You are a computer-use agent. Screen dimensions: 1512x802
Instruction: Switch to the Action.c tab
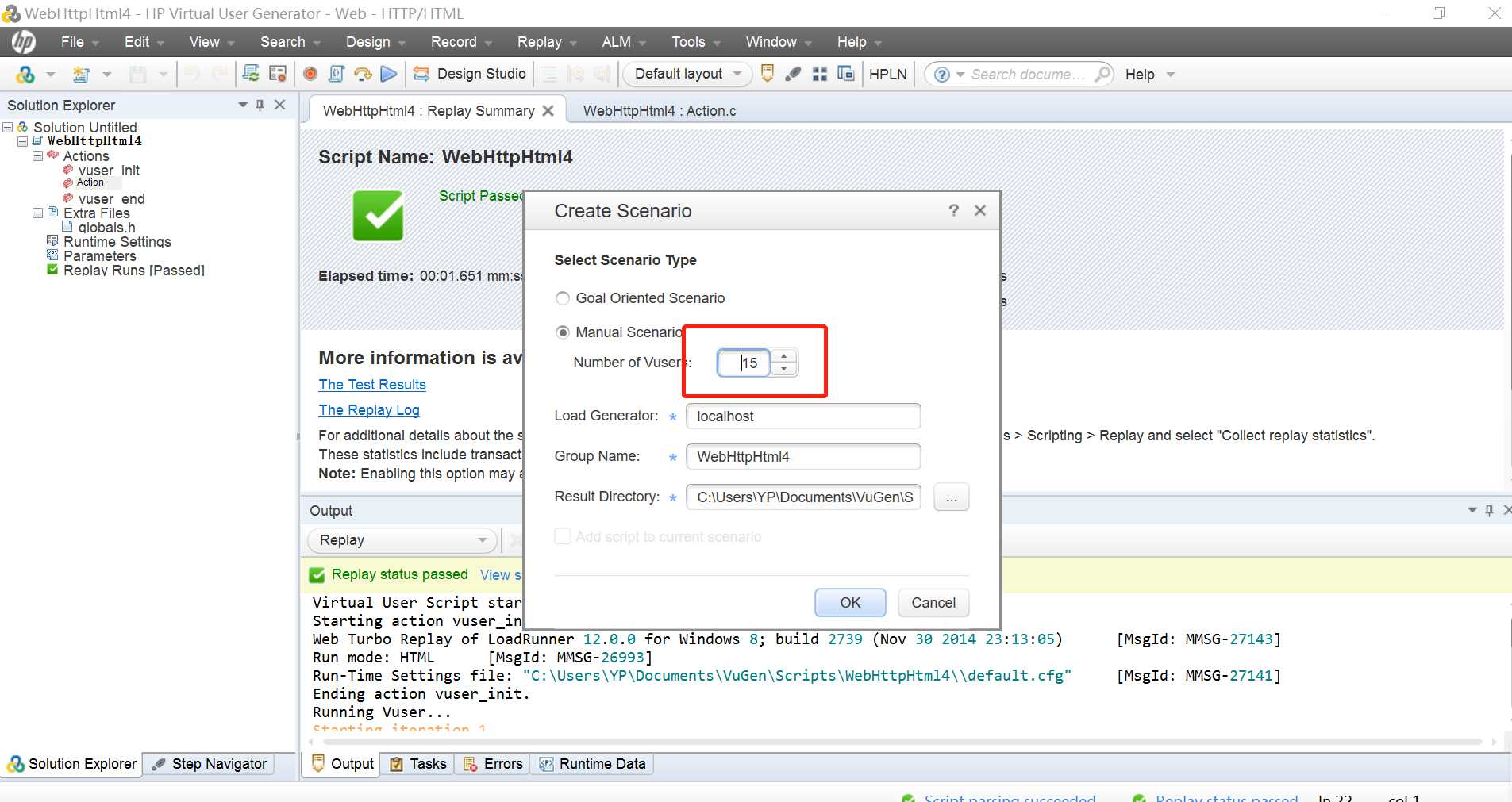pos(660,111)
